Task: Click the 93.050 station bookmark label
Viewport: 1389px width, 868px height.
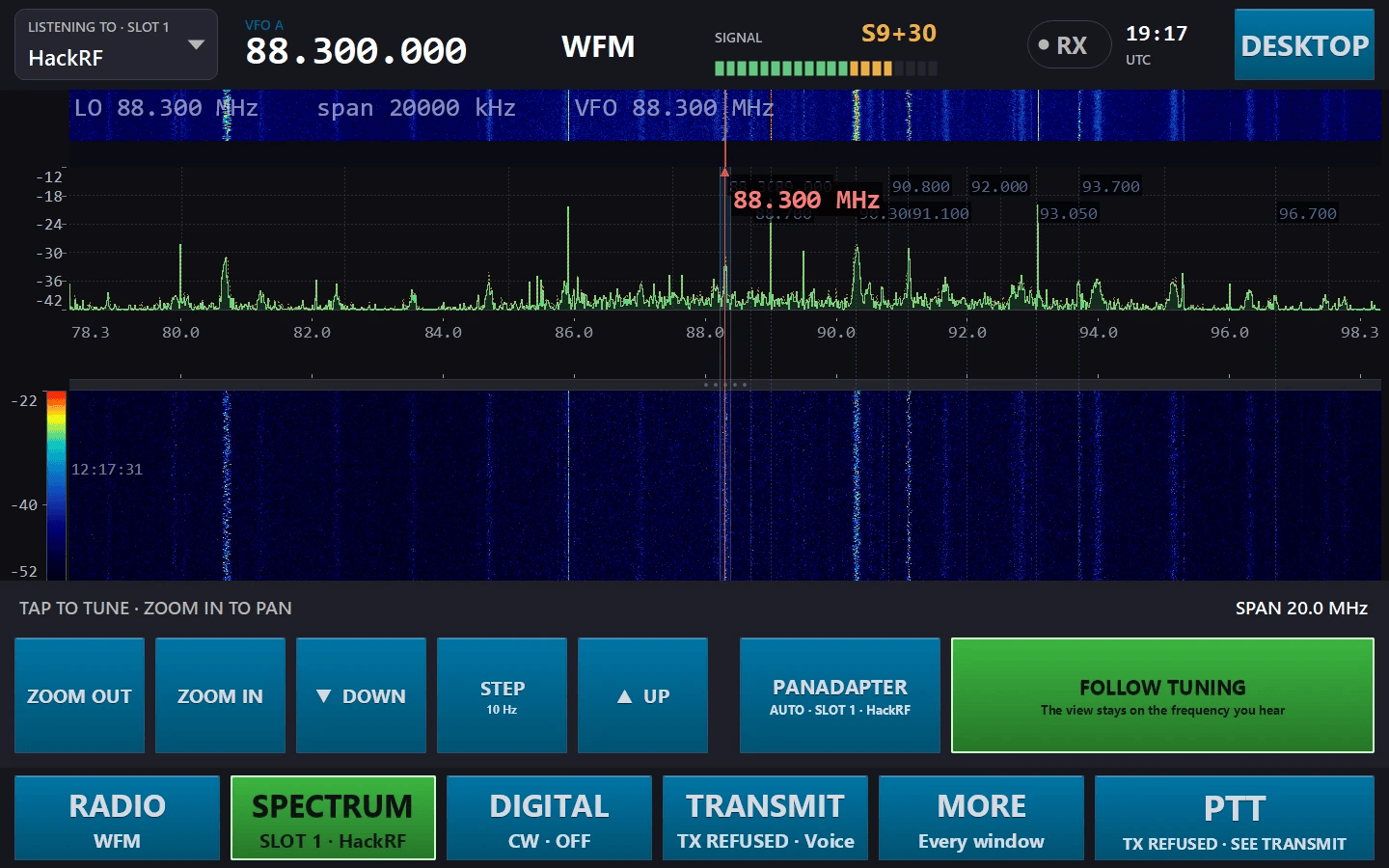Action: [x=1069, y=214]
